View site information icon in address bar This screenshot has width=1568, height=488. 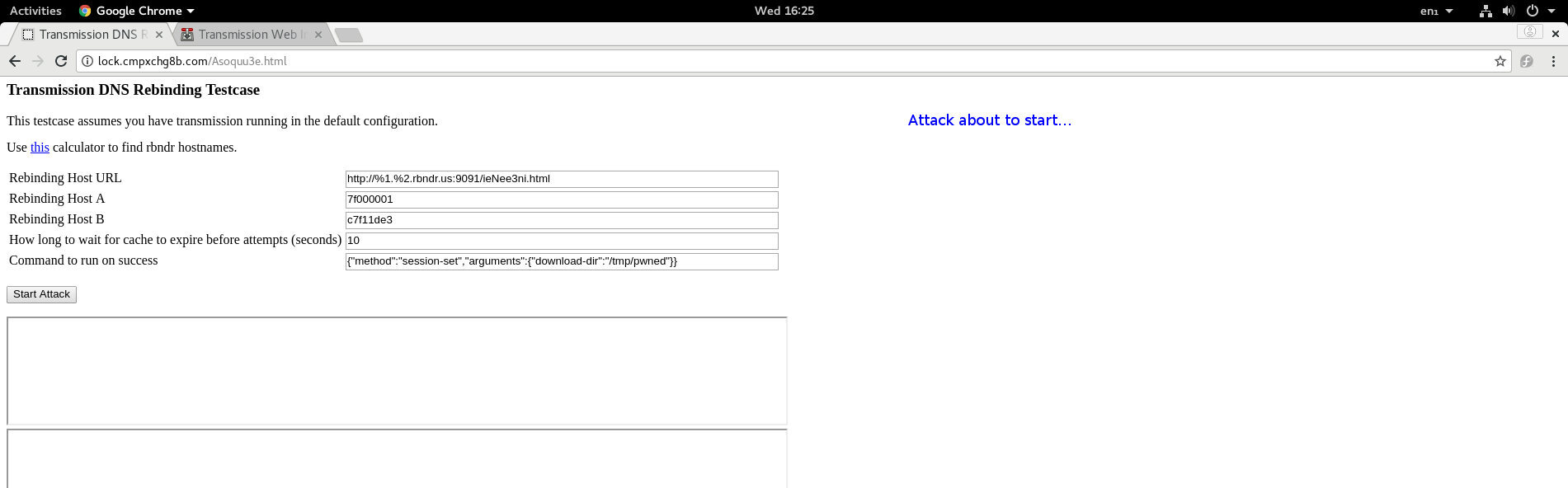point(87,61)
